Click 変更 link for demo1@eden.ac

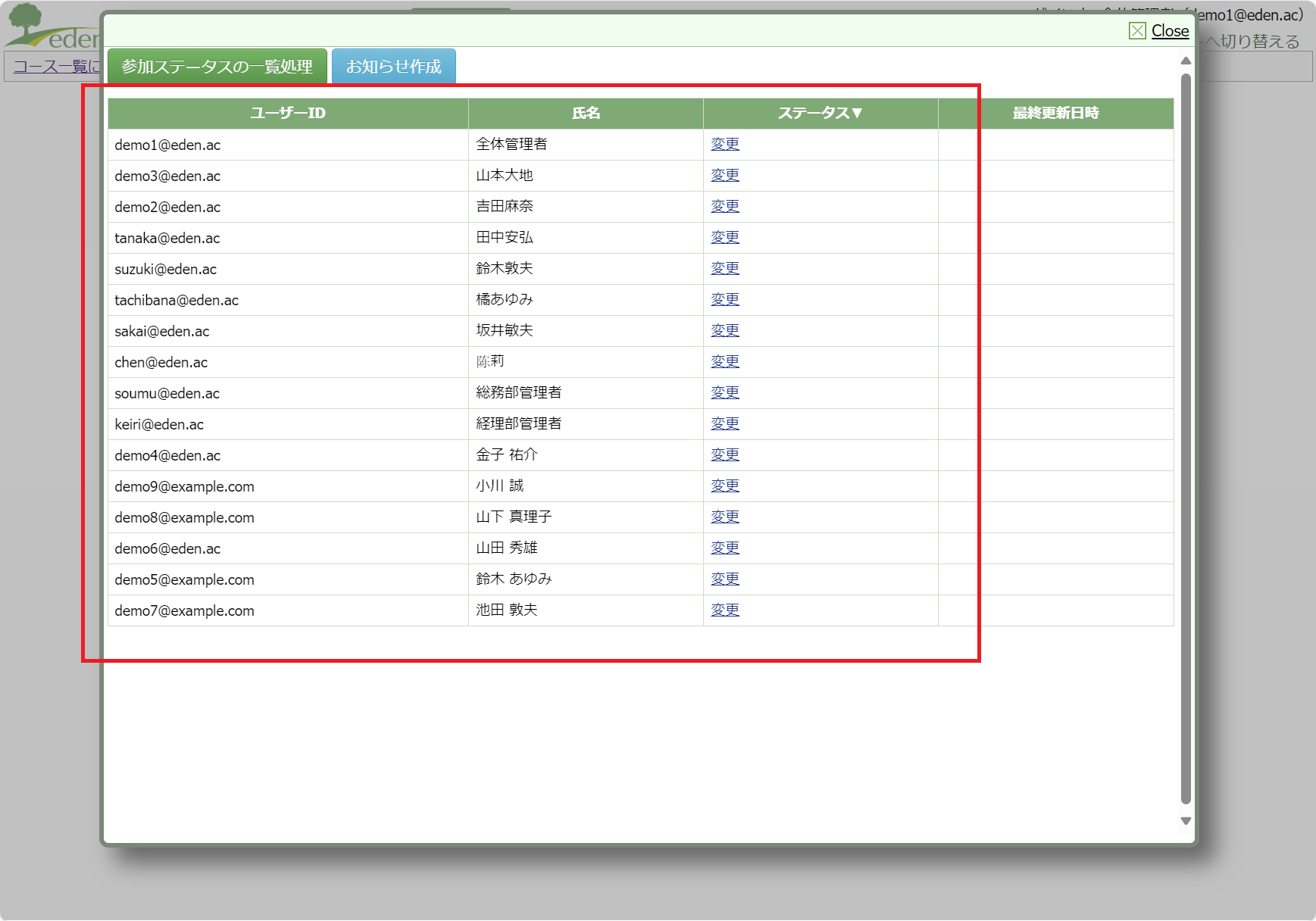[x=724, y=145]
